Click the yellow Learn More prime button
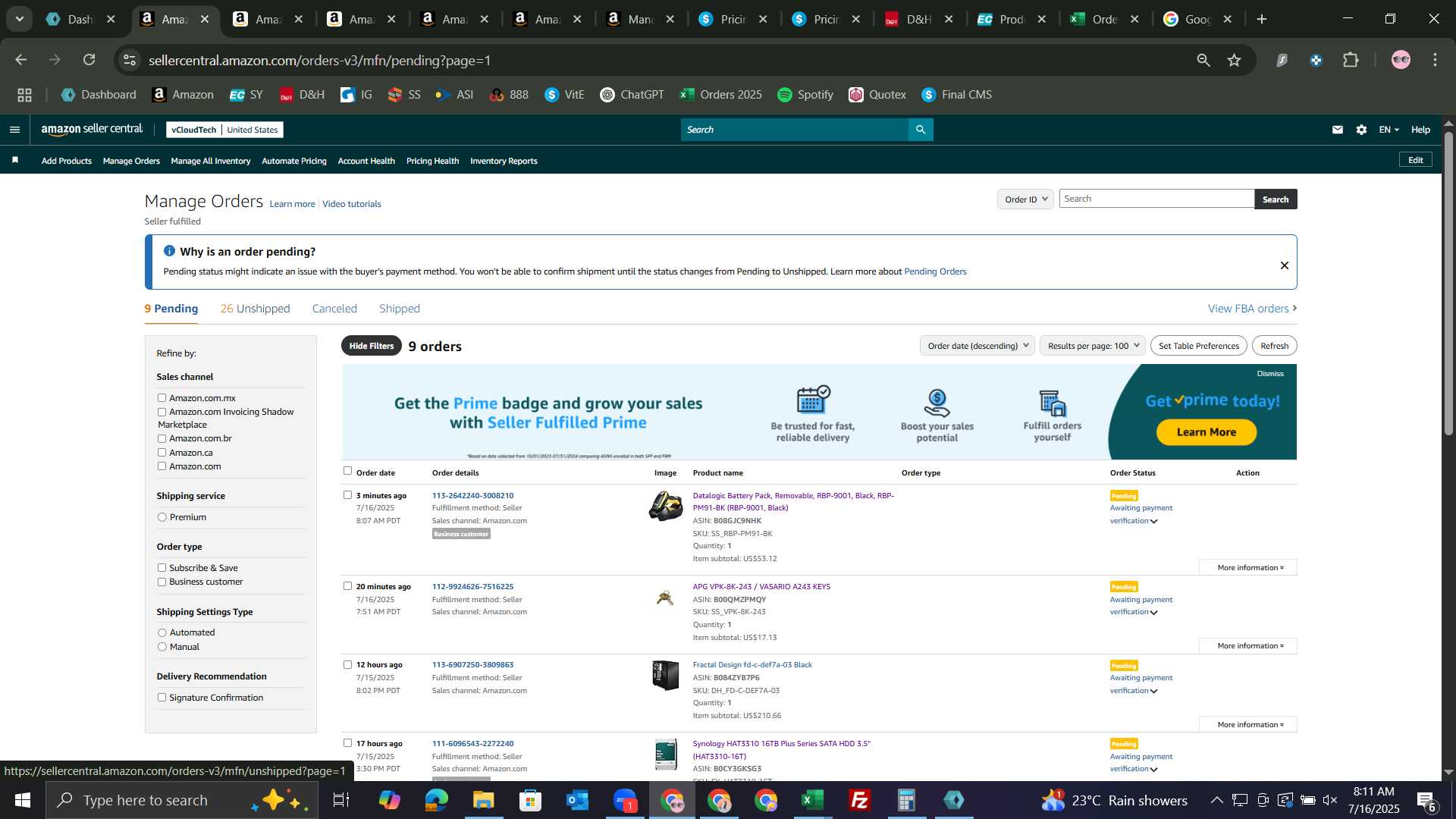 click(x=1207, y=432)
